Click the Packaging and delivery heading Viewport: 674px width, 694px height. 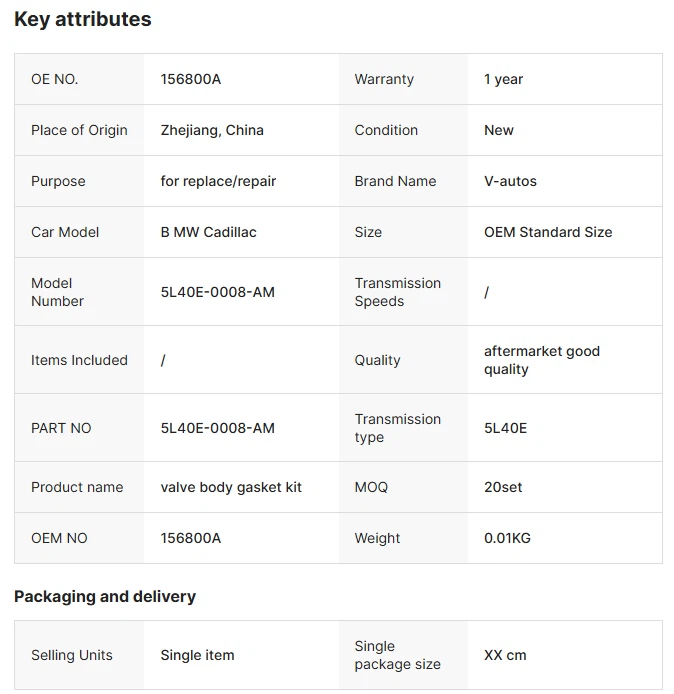point(105,596)
